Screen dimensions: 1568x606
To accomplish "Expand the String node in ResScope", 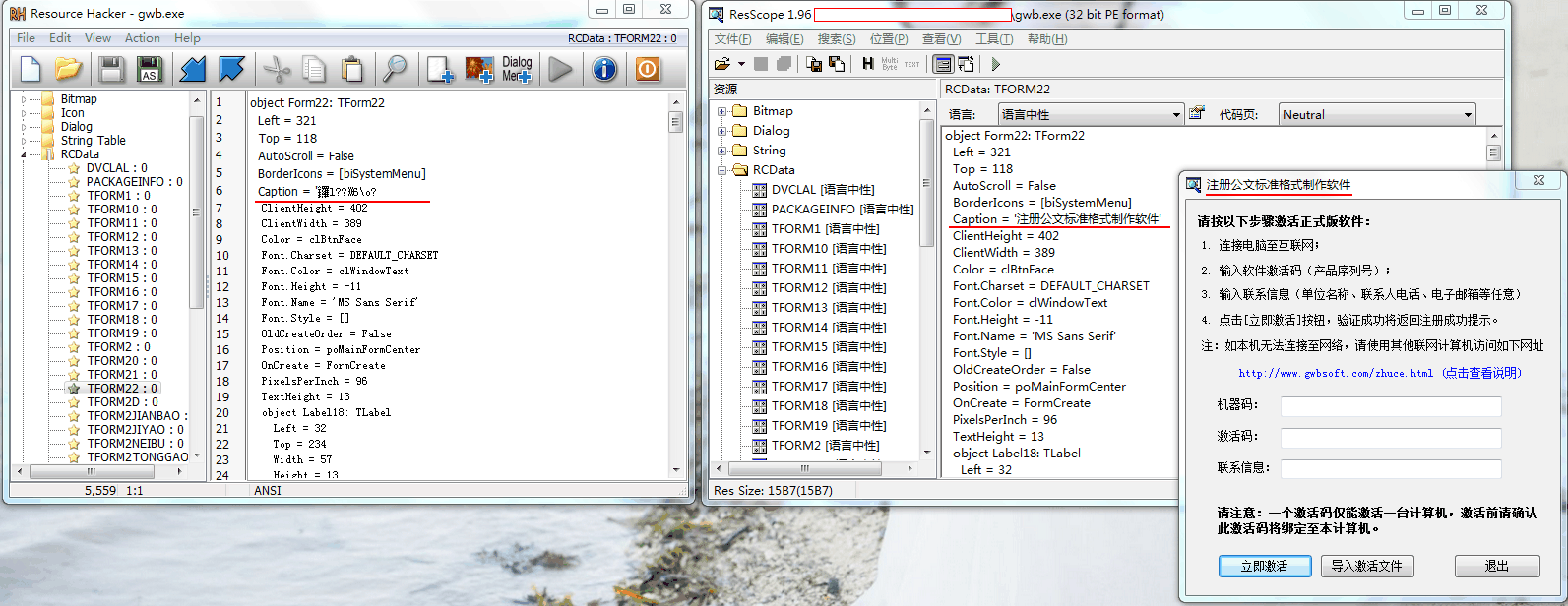I will coord(722,151).
